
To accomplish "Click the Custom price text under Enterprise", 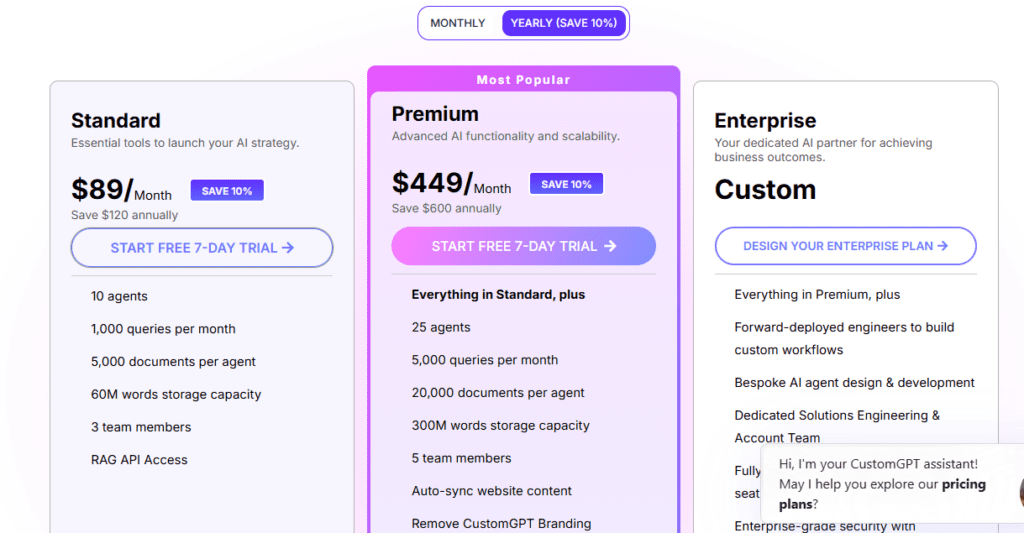I will pos(765,190).
